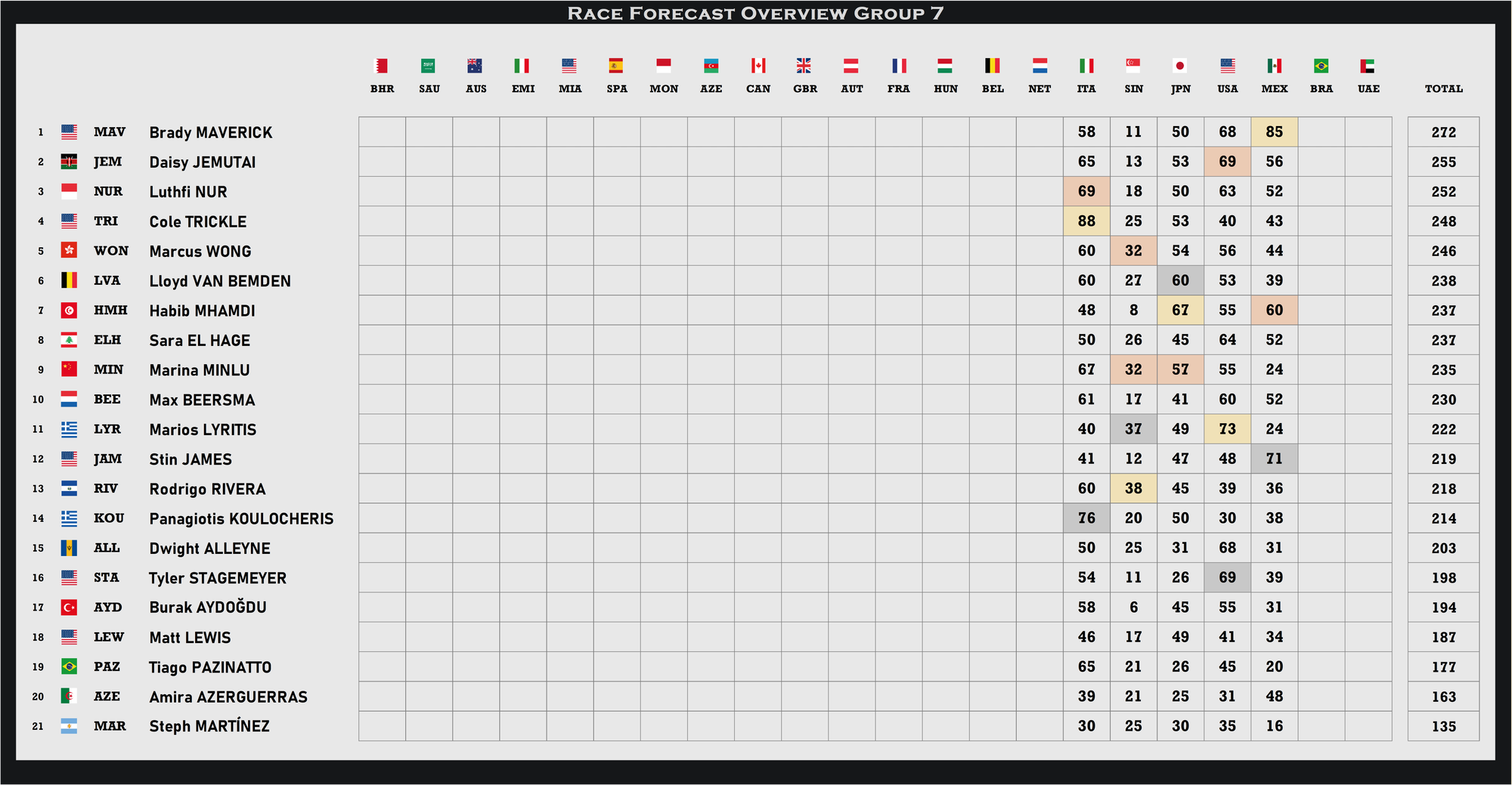Select the Brazil flag above BRA column
1512x785 pixels.
(x=1321, y=66)
